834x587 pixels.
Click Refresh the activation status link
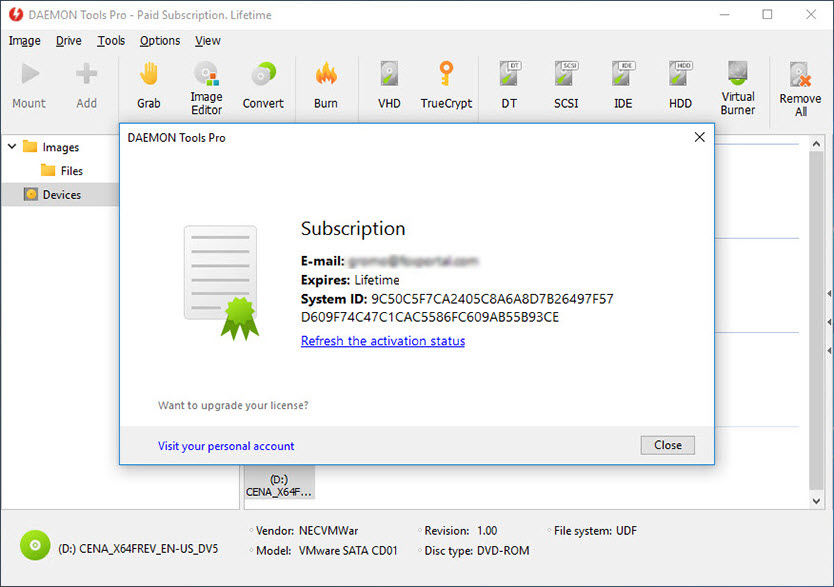pyautogui.click(x=383, y=341)
